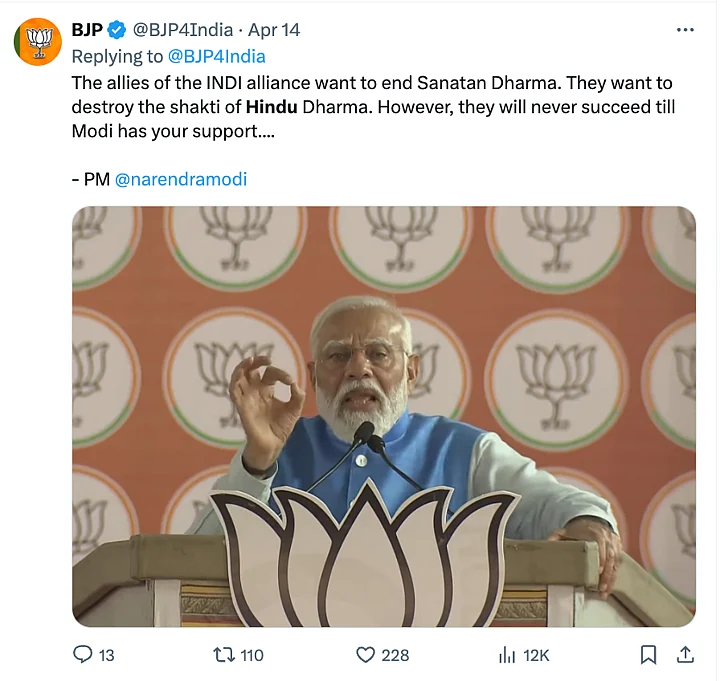Click the reply speech bubble icon
720x681 pixels.
(83, 655)
